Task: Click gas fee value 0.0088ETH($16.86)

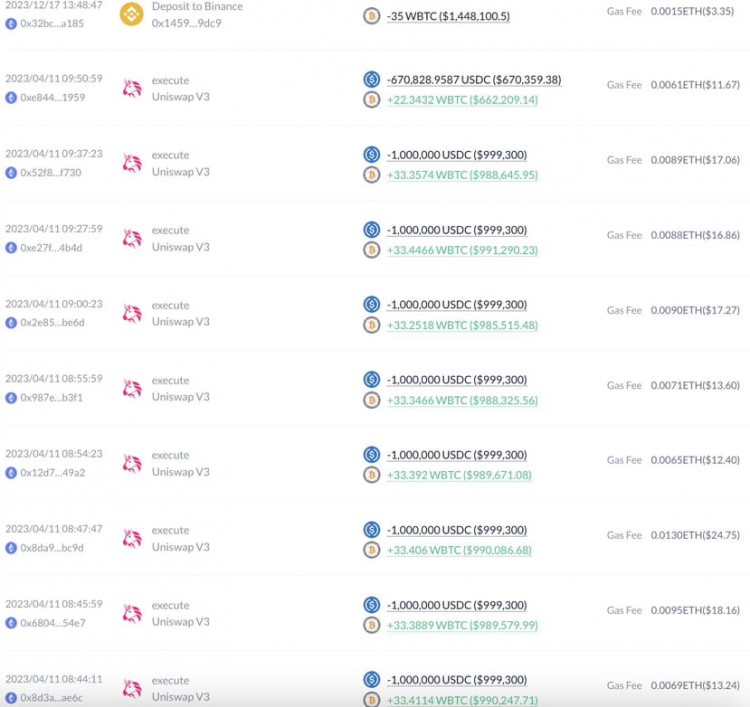Action: [x=695, y=235]
